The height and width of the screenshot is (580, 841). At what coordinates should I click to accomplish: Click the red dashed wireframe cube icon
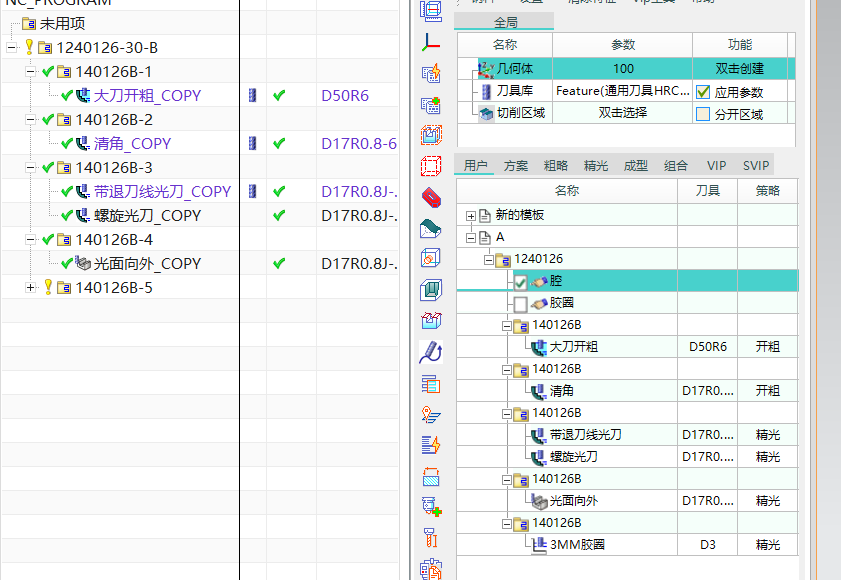point(431,166)
